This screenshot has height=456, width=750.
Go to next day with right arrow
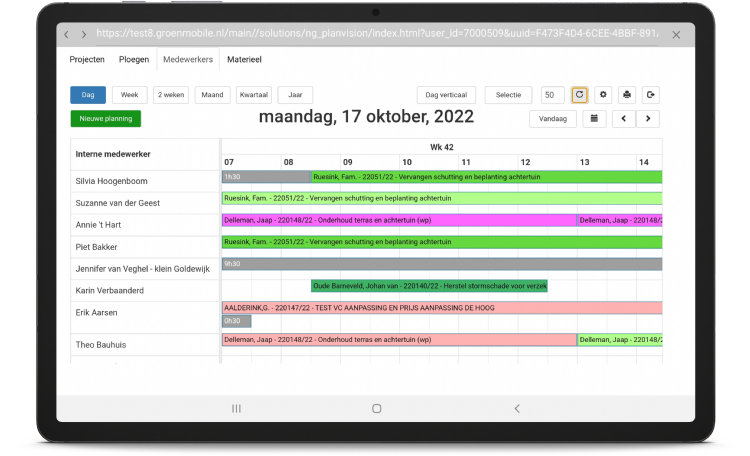point(648,118)
